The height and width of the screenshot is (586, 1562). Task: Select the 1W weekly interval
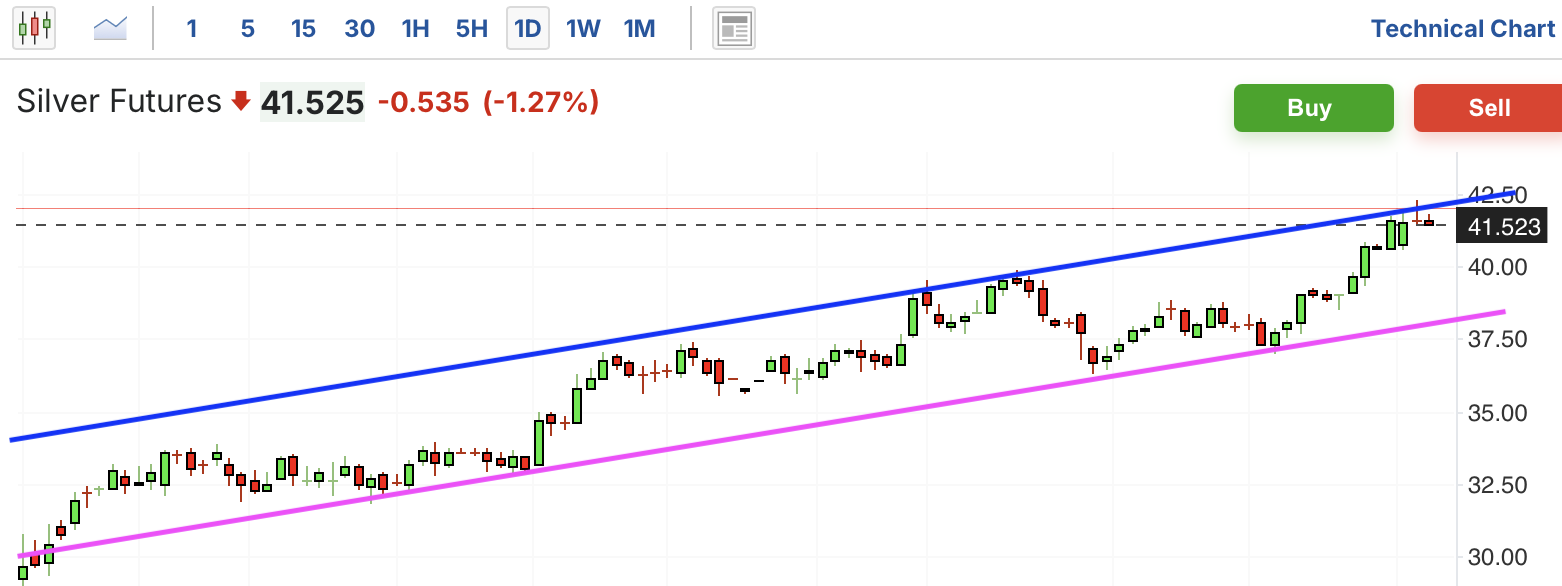(x=583, y=29)
